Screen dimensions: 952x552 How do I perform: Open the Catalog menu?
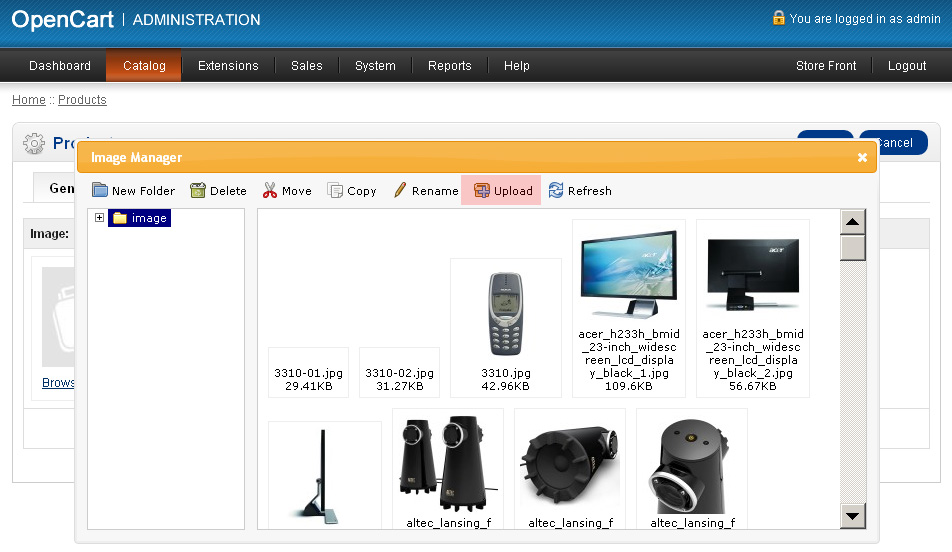(144, 66)
